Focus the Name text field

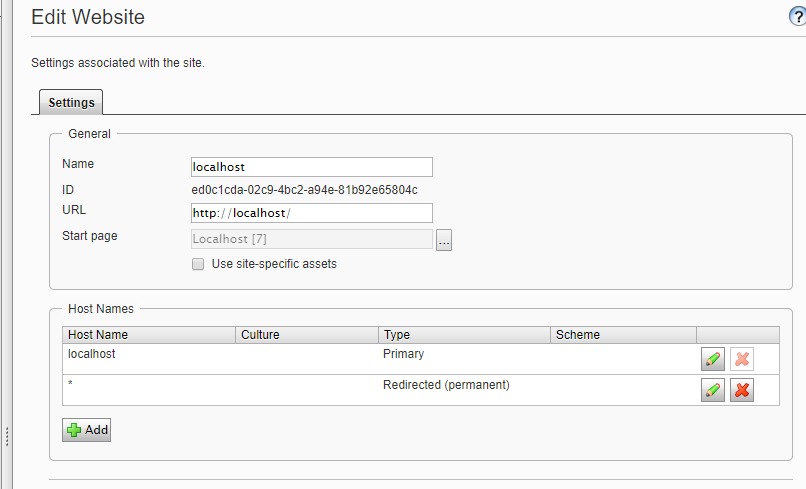311,167
